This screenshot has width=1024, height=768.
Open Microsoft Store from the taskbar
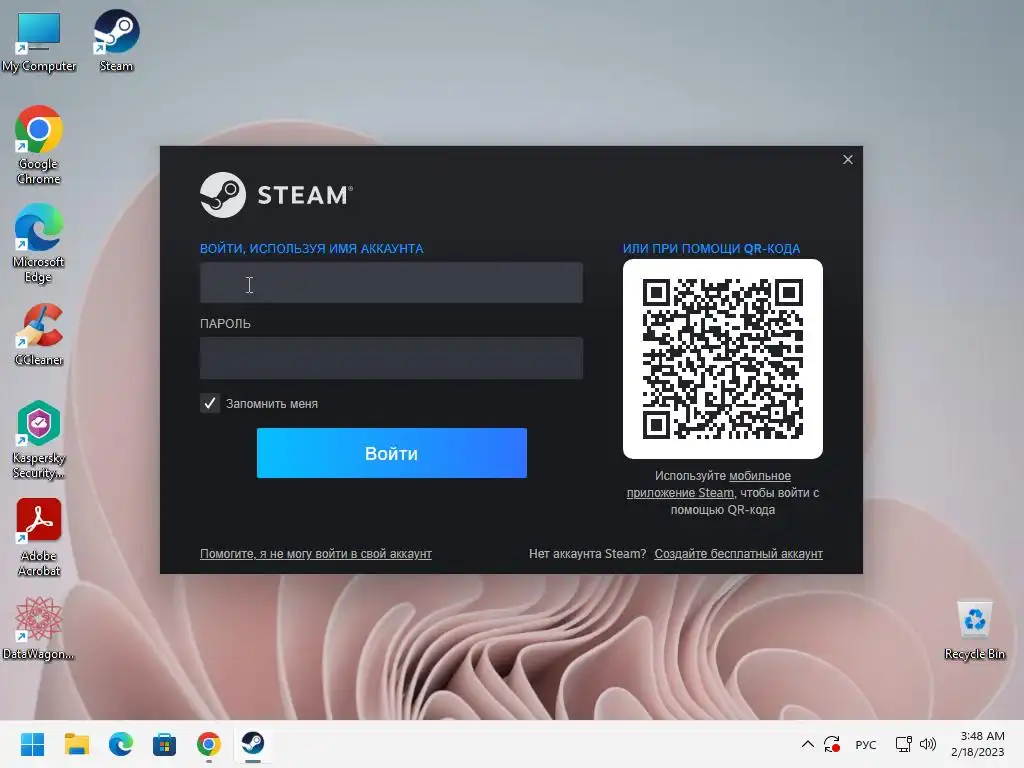pos(164,744)
